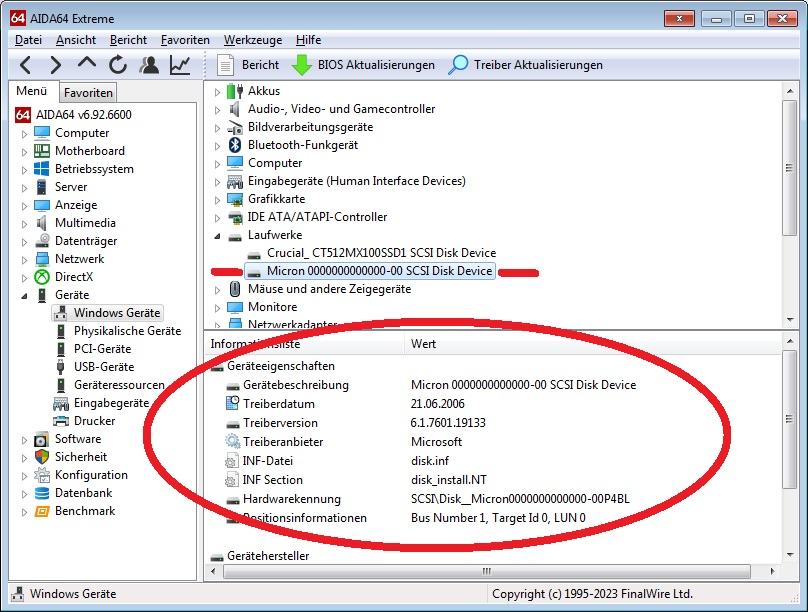Open Treiber Aktualisierungen

coord(525,65)
